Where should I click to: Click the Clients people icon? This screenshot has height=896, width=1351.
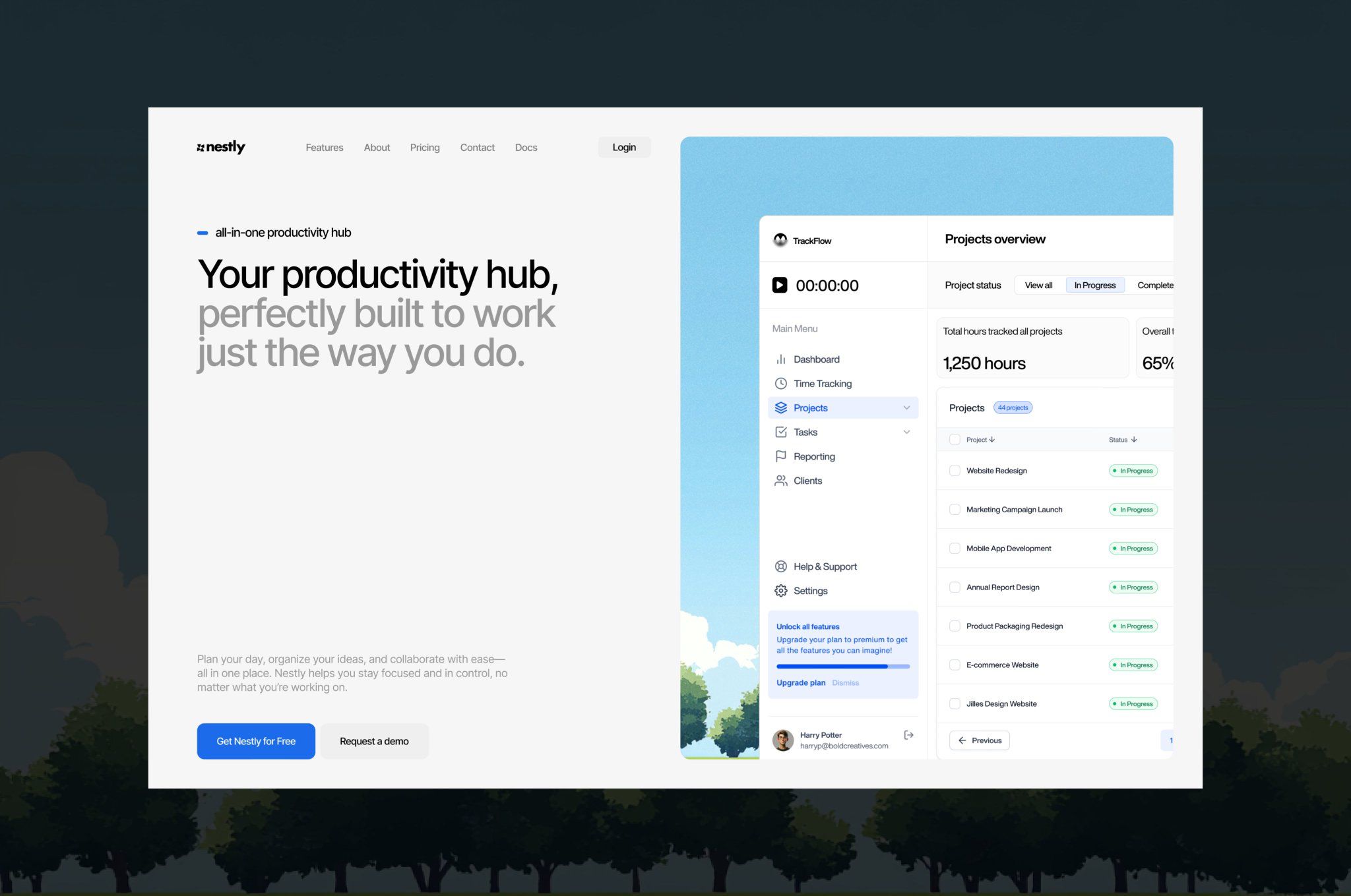pyautogui.click(x=780, y=481)
